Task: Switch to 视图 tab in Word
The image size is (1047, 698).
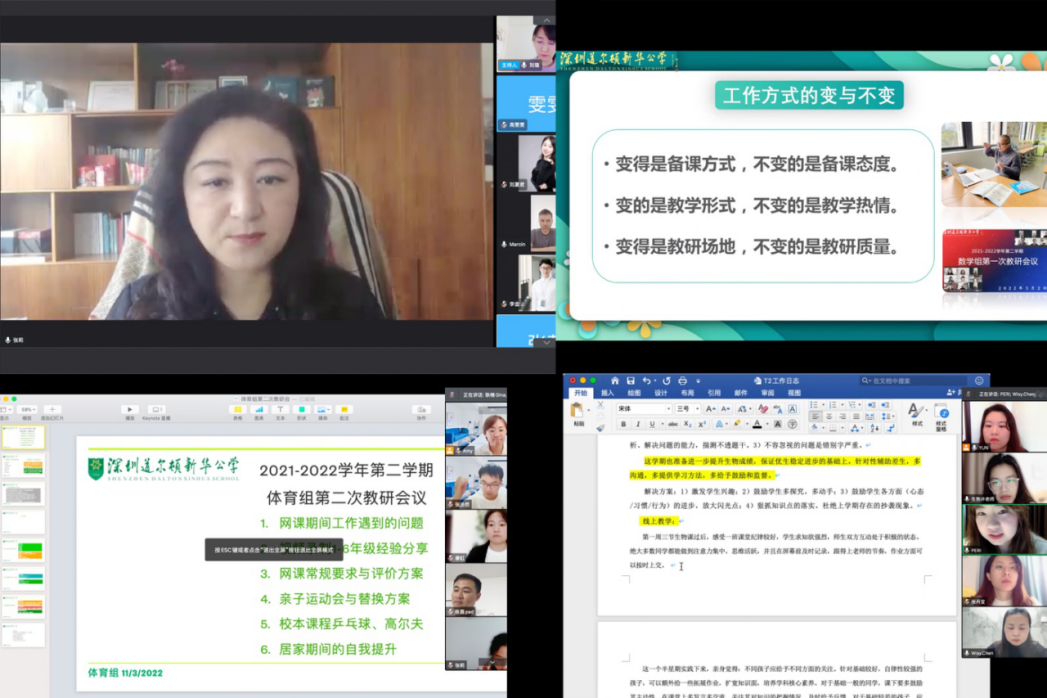Action: (x=794, y=393)
